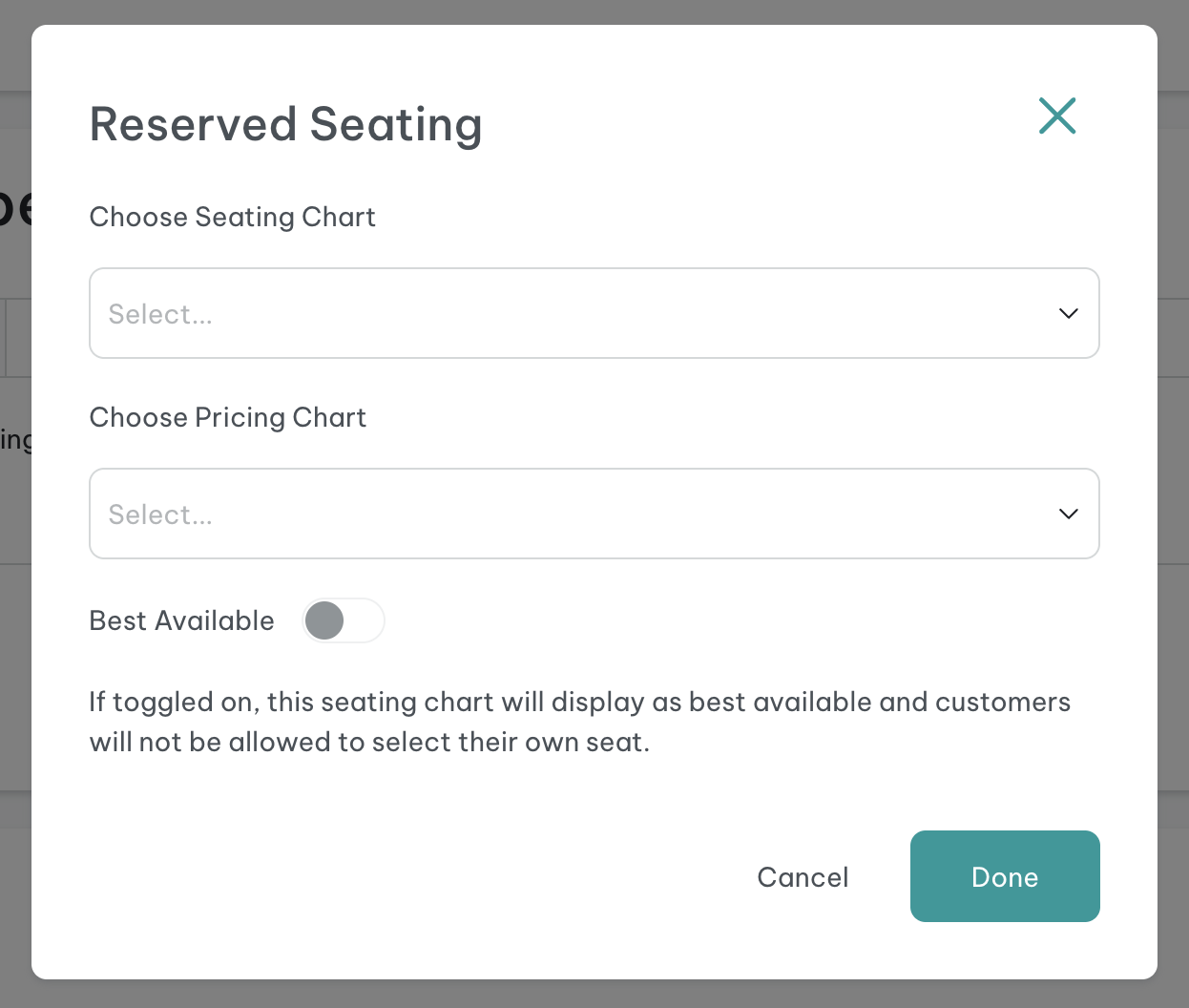Image resolution: width=1189 pixels, height=1008 pixels.
Task: Click the gray knob of Best Available switch
Action: coord(324,620)
